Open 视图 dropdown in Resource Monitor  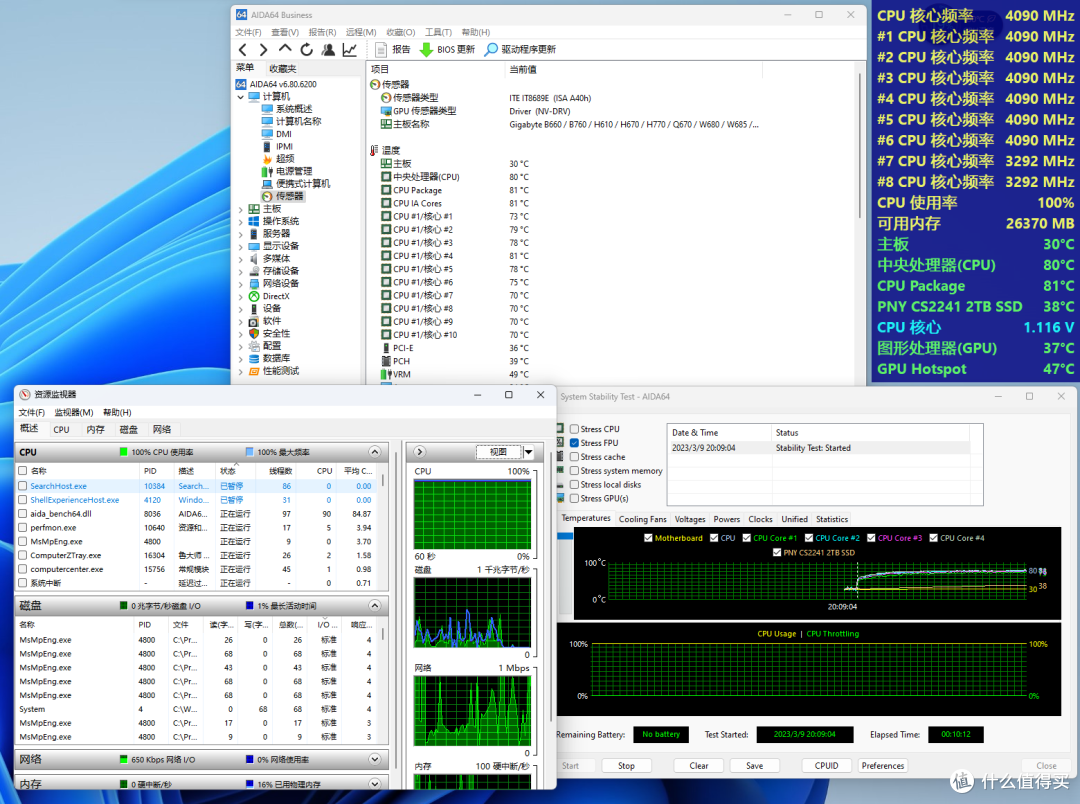click(x=528, y=452)
